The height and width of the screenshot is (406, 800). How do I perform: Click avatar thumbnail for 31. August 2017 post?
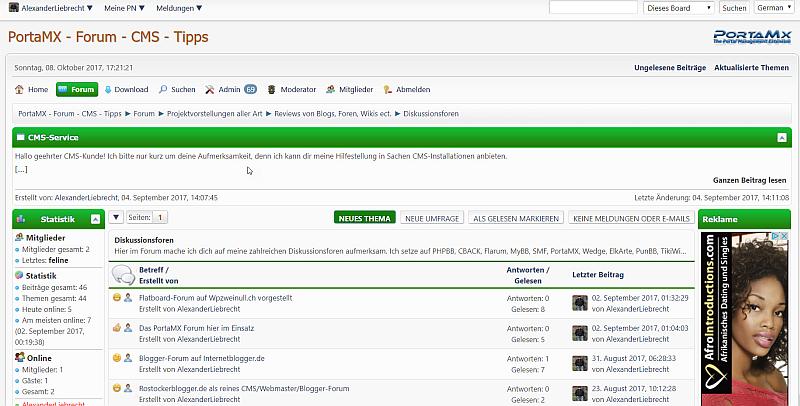(580, 364)
